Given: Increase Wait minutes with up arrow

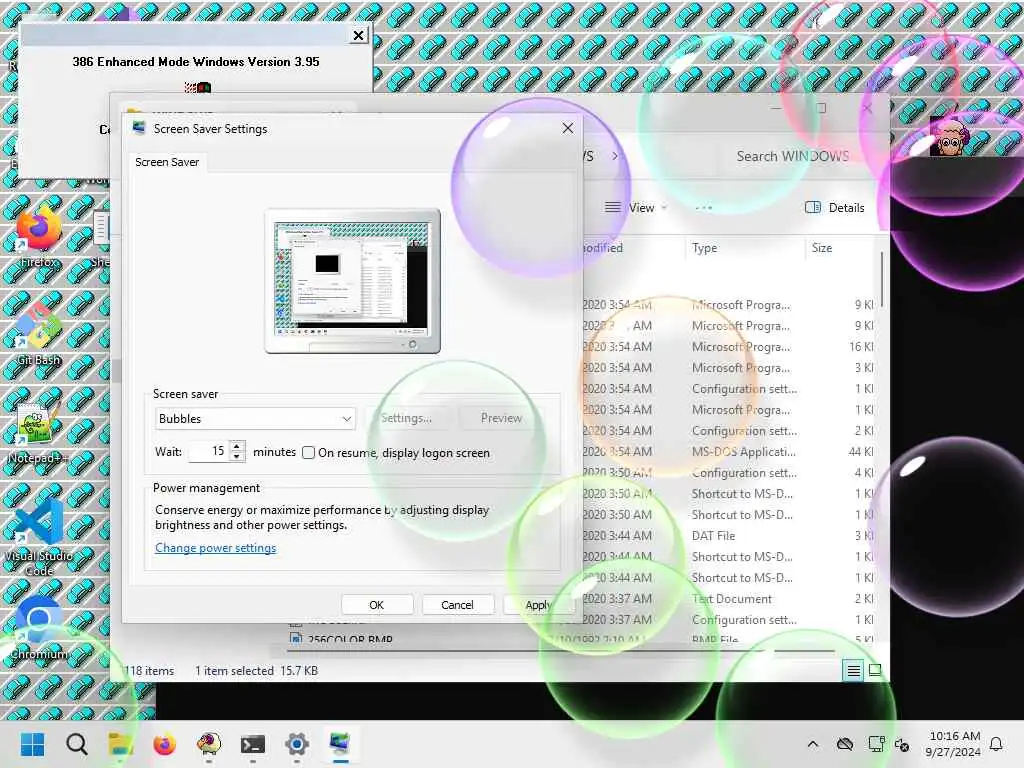Looking at the screenshot, I should (x=236, y=446).
